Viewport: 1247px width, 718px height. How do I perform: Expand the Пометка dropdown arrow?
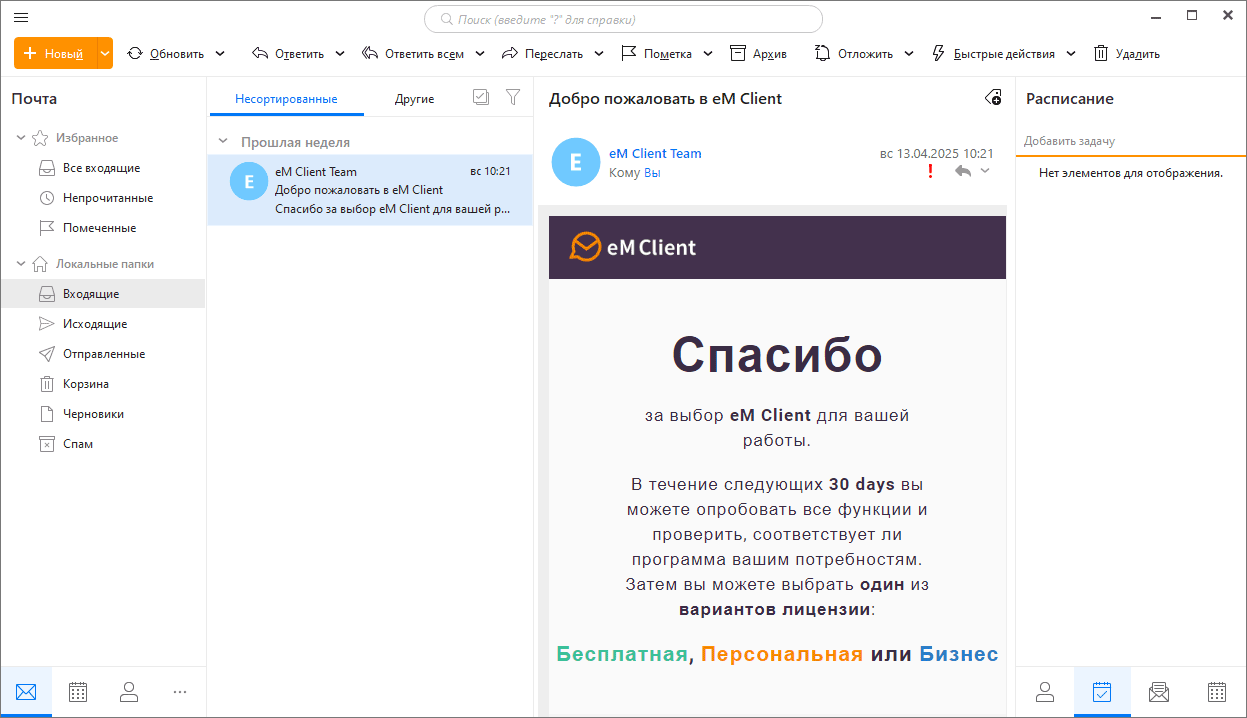pyautogui.click(x=708, y=54)
